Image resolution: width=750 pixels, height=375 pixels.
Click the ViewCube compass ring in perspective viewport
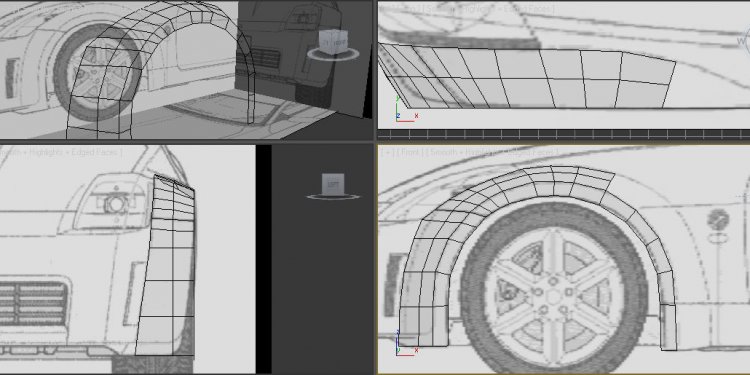[333, 54]
